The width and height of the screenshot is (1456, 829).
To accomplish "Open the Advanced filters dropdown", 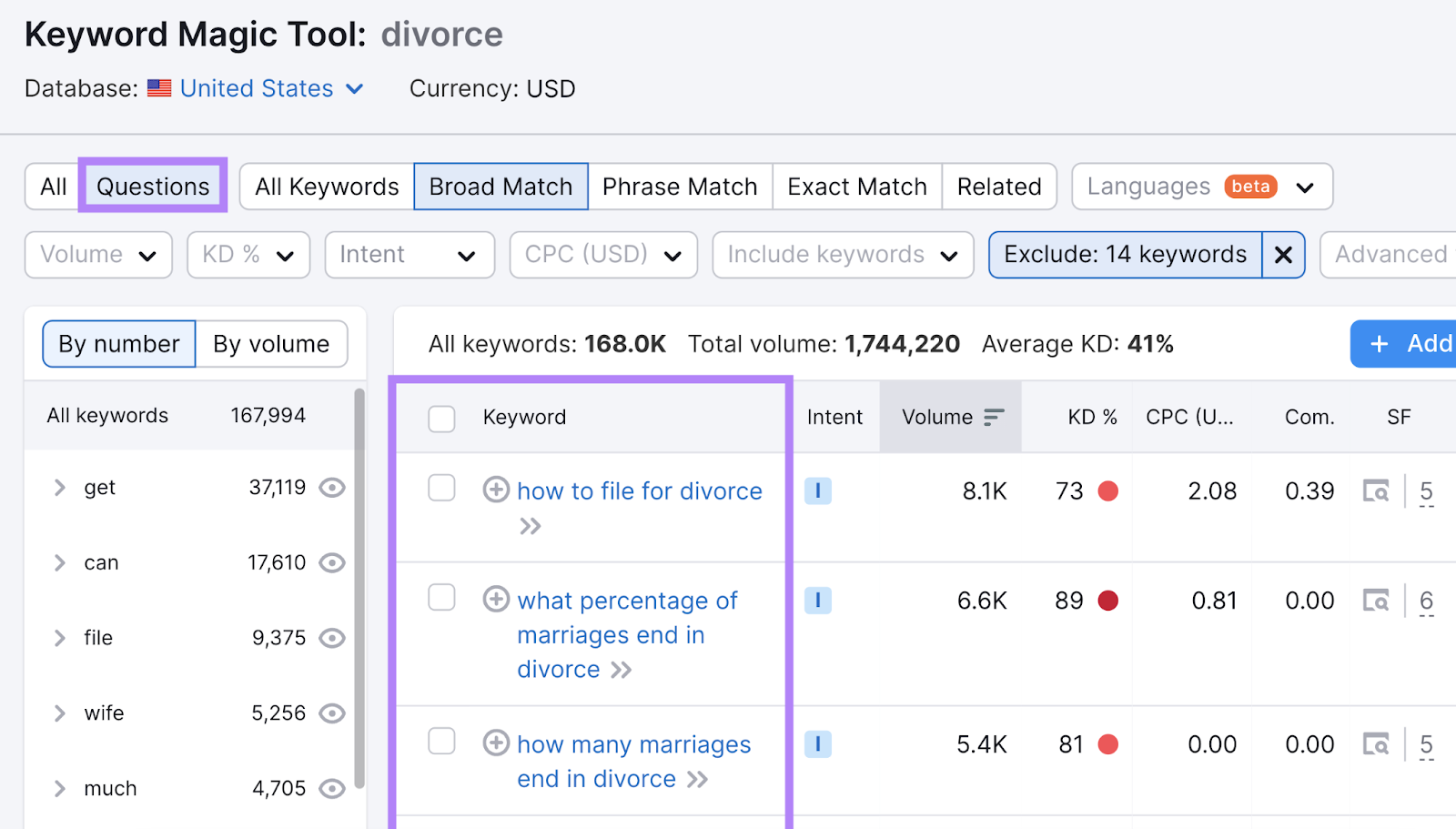I will click(x=1389, y=255).
